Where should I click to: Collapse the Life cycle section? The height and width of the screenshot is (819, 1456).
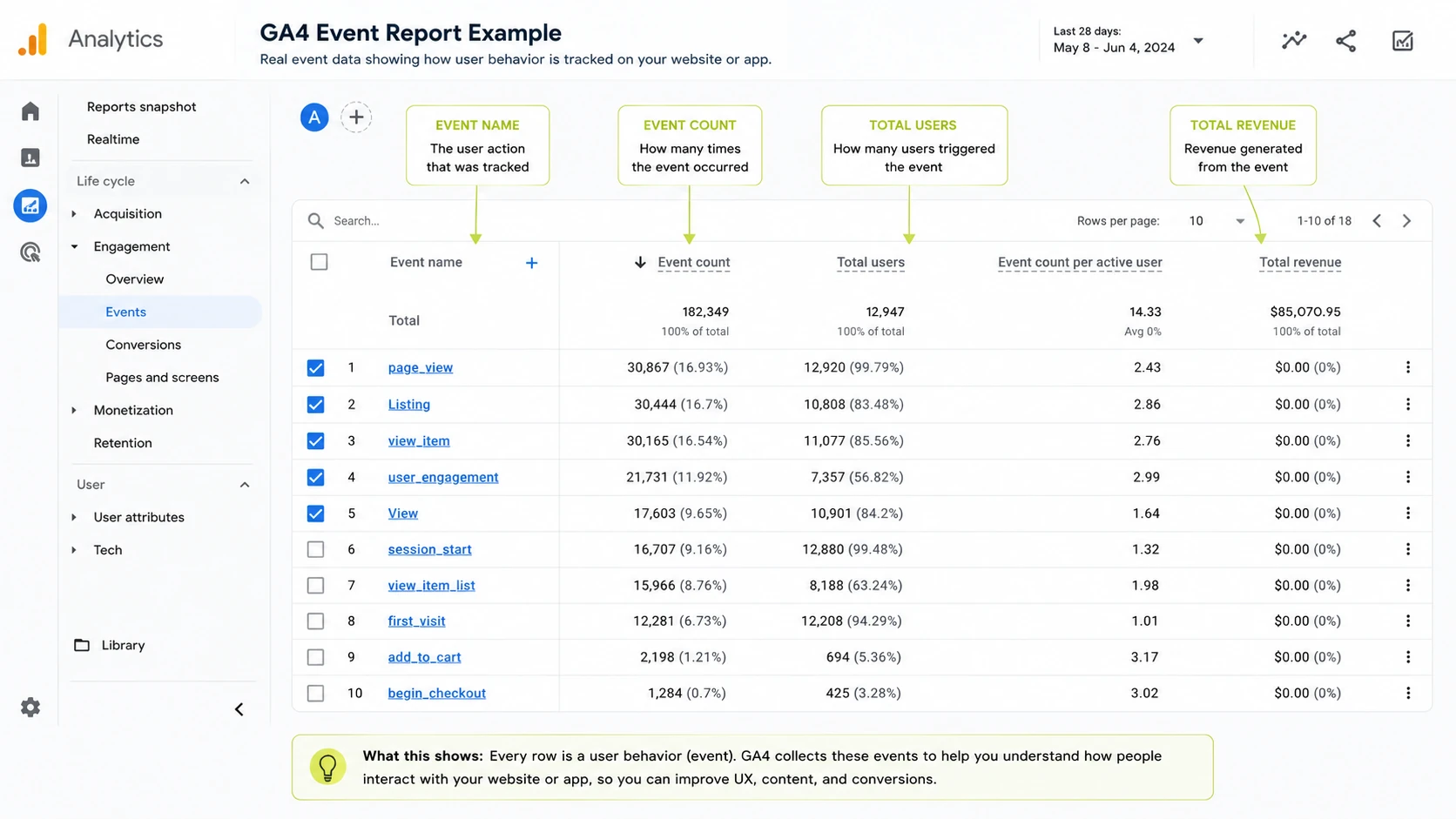coord(245,181)
